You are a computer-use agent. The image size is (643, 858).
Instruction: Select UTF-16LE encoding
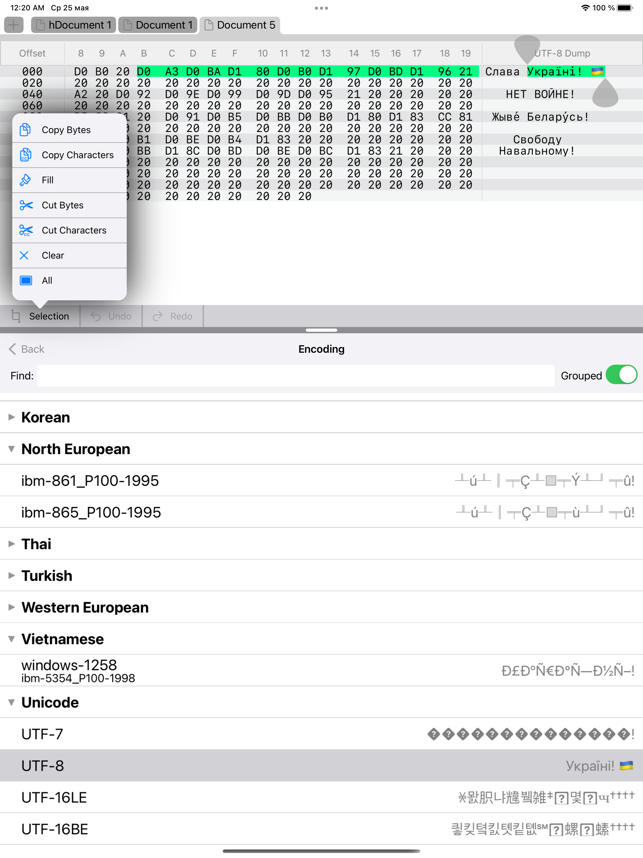(321, 798)
